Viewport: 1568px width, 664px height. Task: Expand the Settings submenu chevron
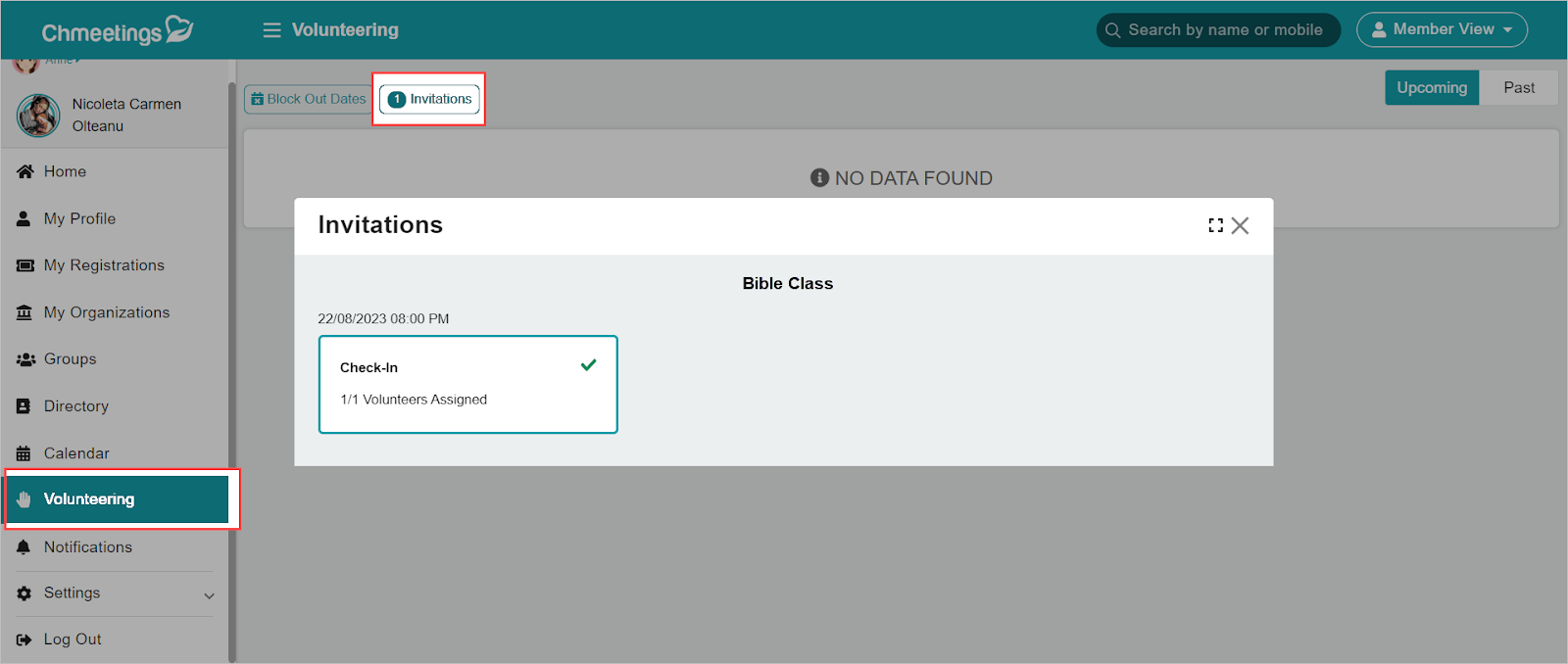click(209, 595)
